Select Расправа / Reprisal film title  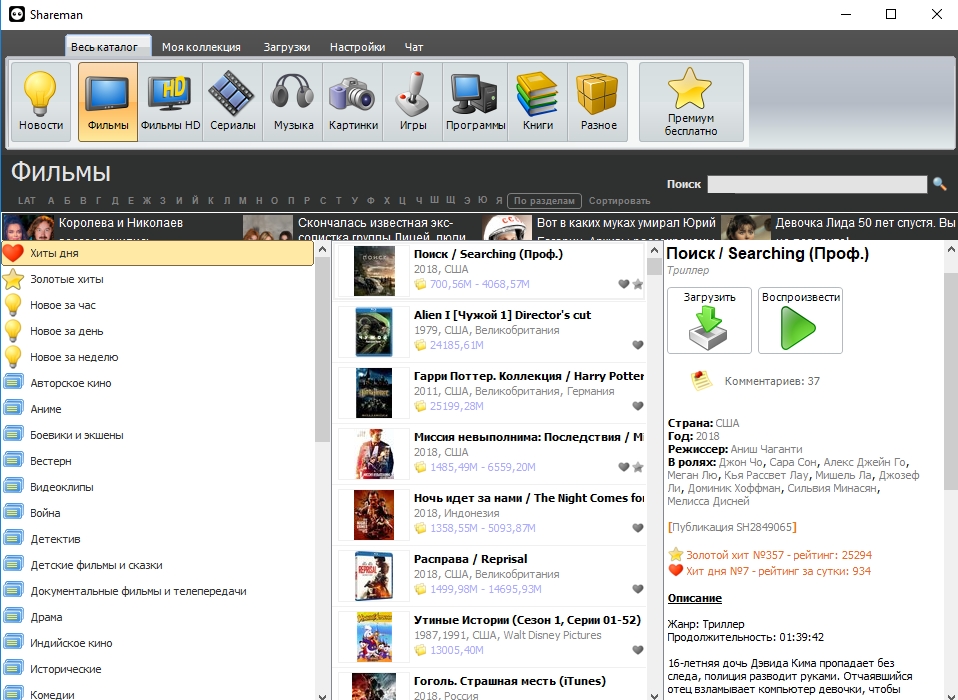click(x=470, y=559)
